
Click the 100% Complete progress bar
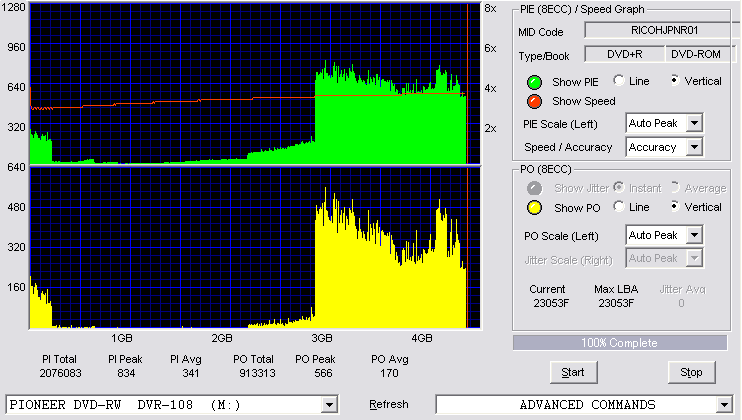point(620,343)
